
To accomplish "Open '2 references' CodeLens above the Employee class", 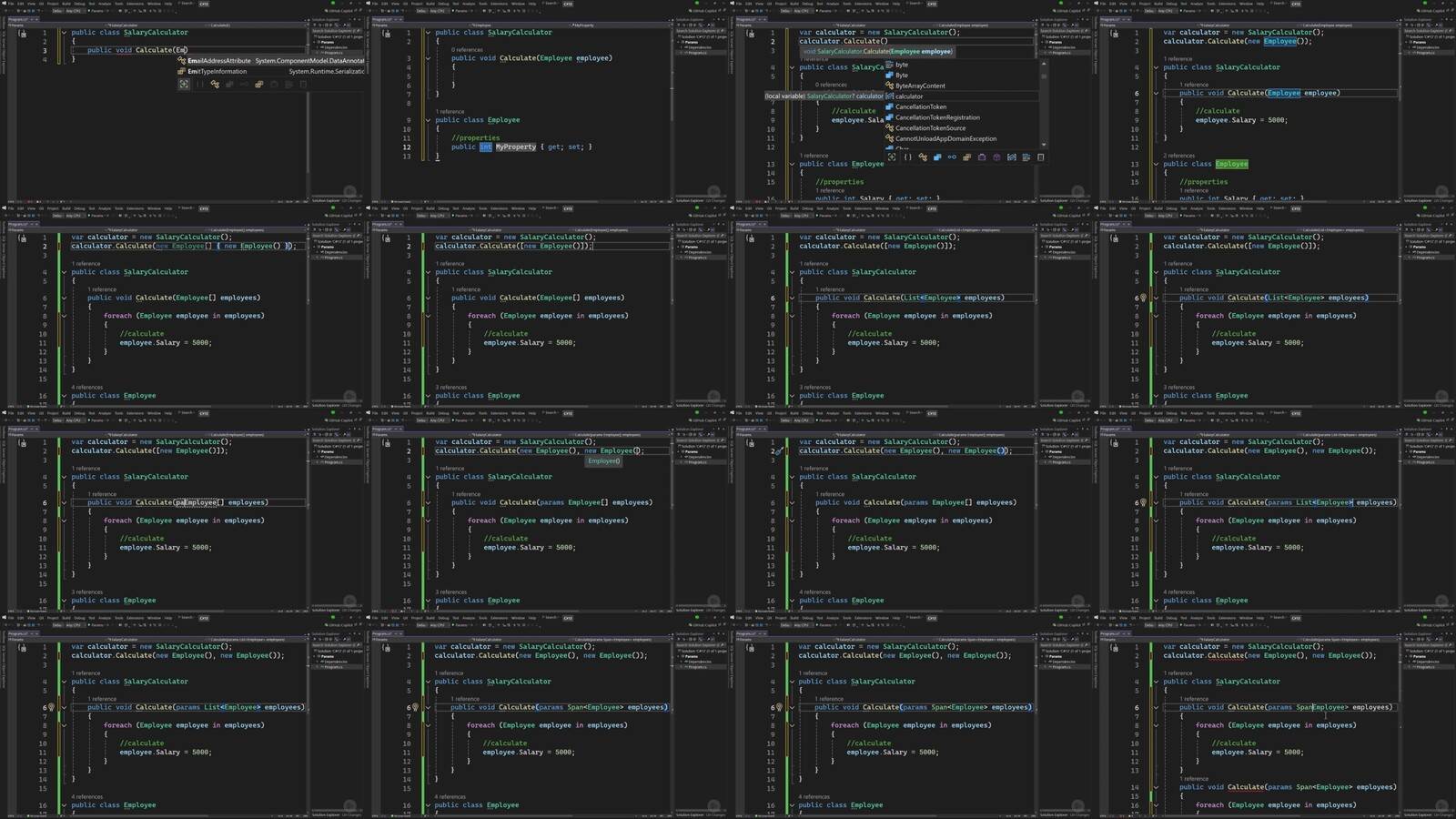I will click(1178, 156).
